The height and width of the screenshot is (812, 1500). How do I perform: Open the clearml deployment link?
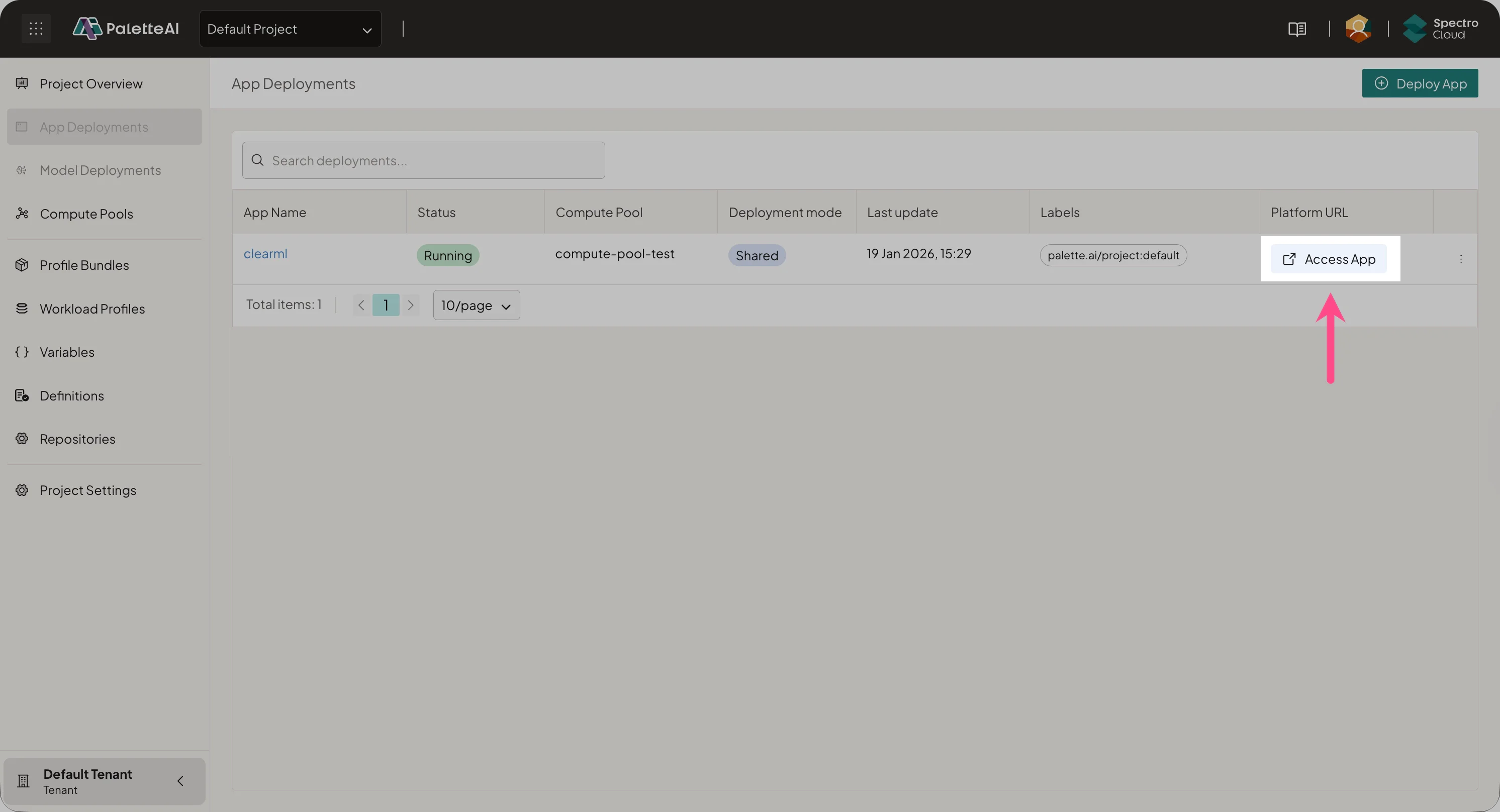click(265, 253)
